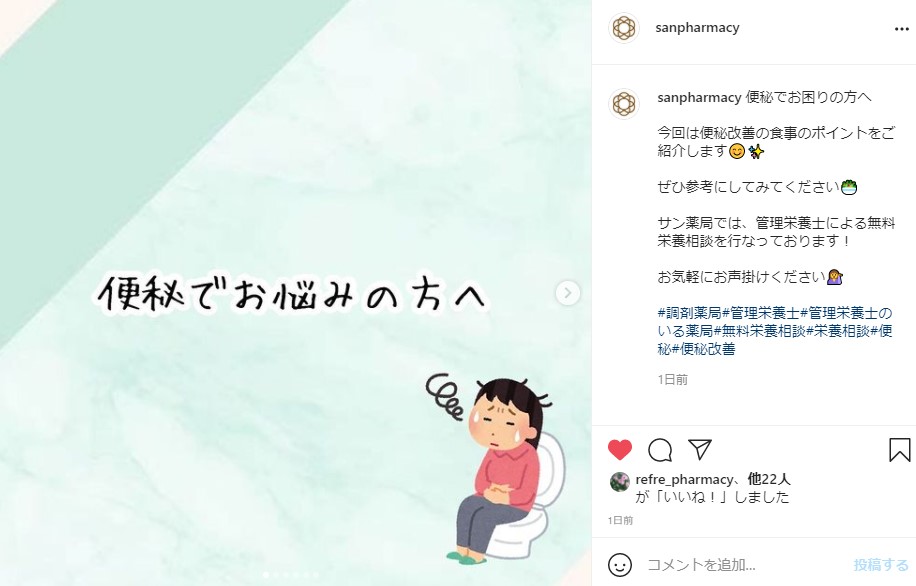The width and height of the screenshot is (916, 586).
Task: Open hashtag #便秘改善
Action: pos(703,349)
